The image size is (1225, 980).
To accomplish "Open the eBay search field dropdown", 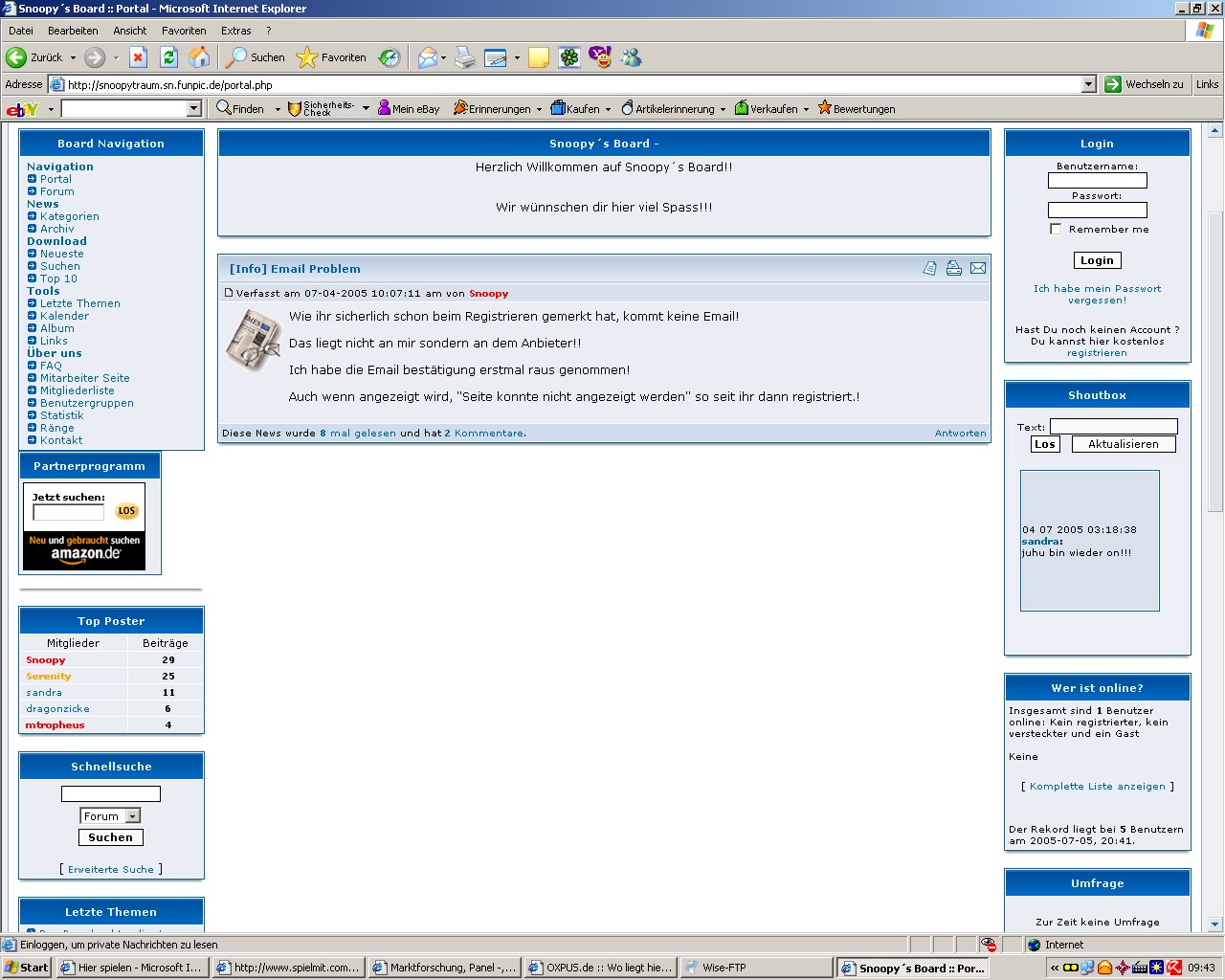I will pyautogui.click(x=193, y=109).
